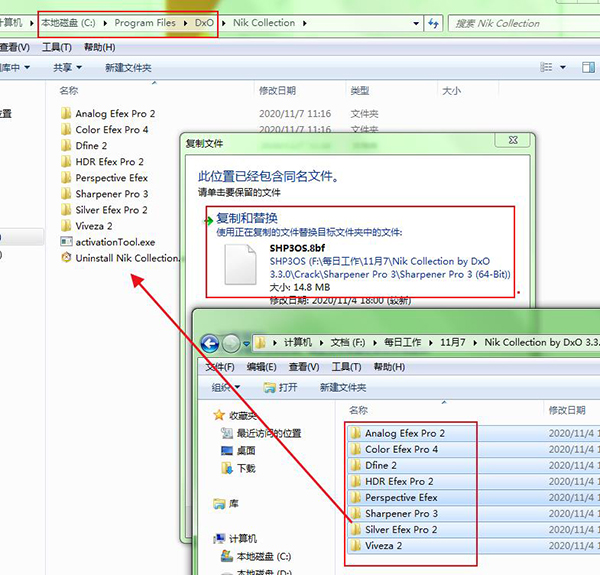
Task: Close the 复制文件 dialog
Action: coord(513,140)
